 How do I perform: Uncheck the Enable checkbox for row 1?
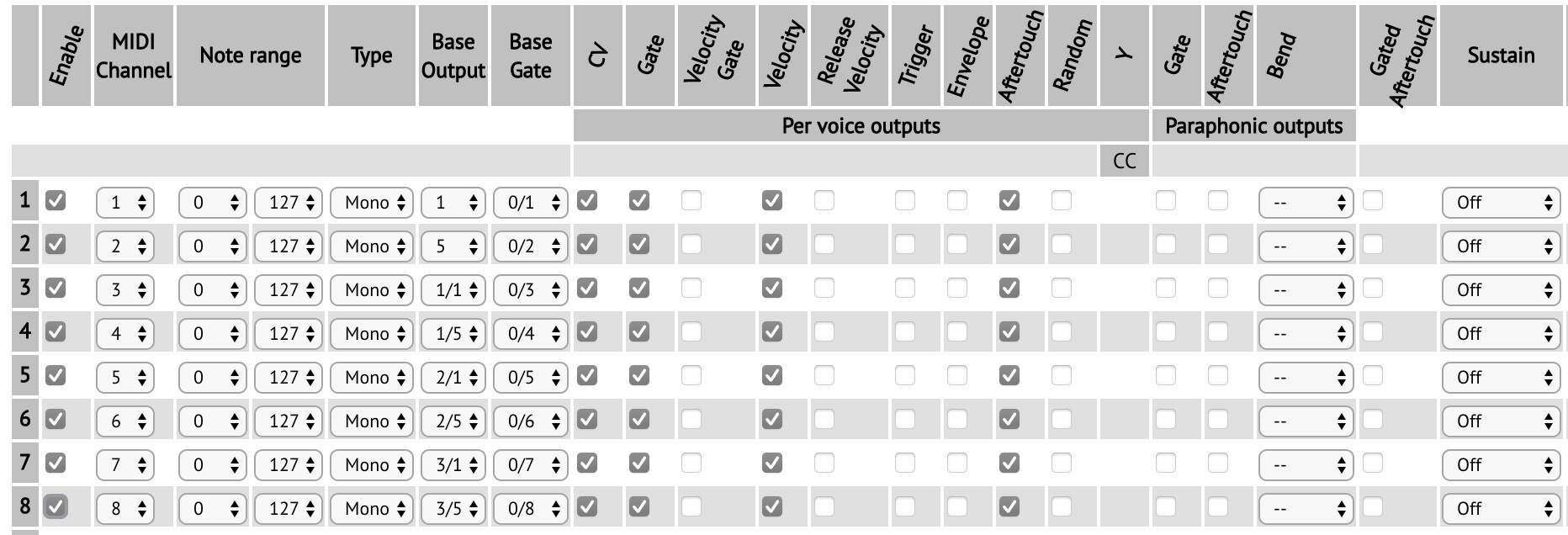56,200
